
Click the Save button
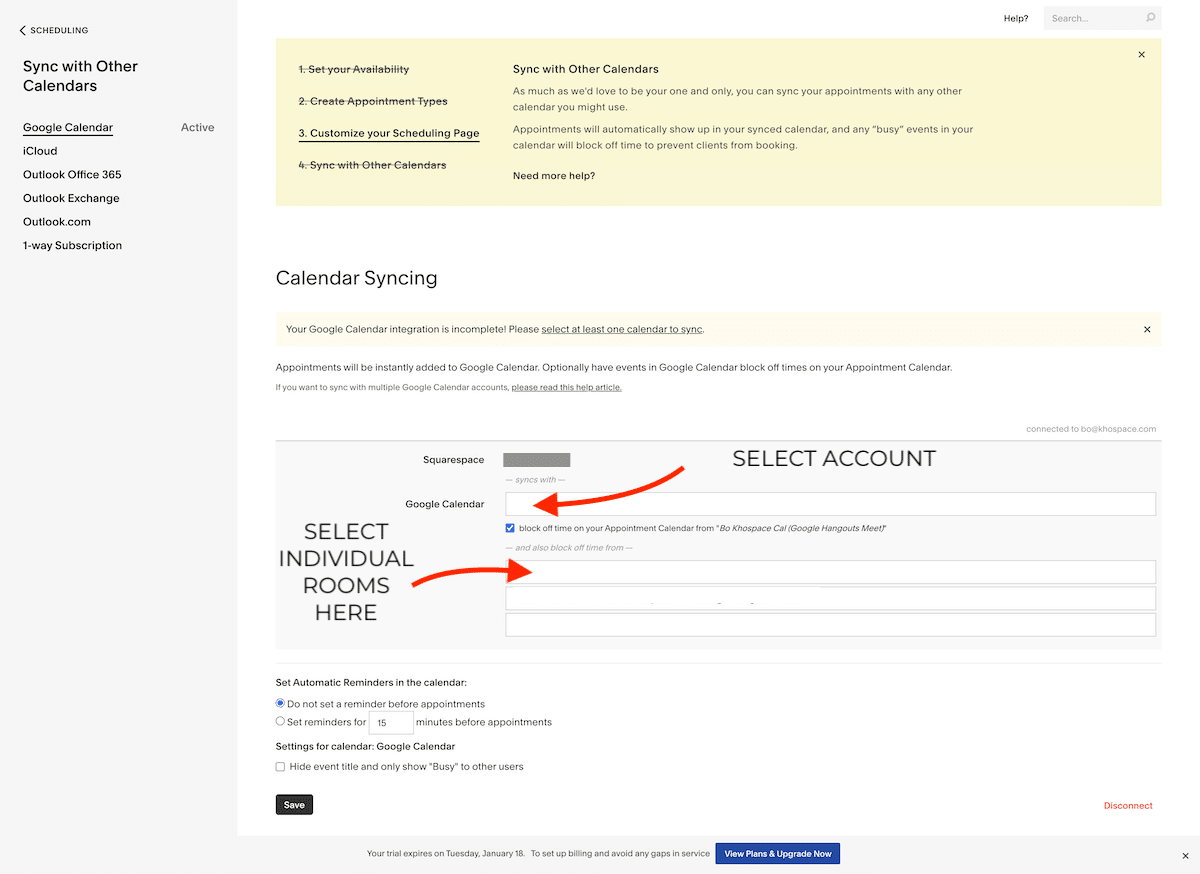pyautogui.click(x=294, y=805)
